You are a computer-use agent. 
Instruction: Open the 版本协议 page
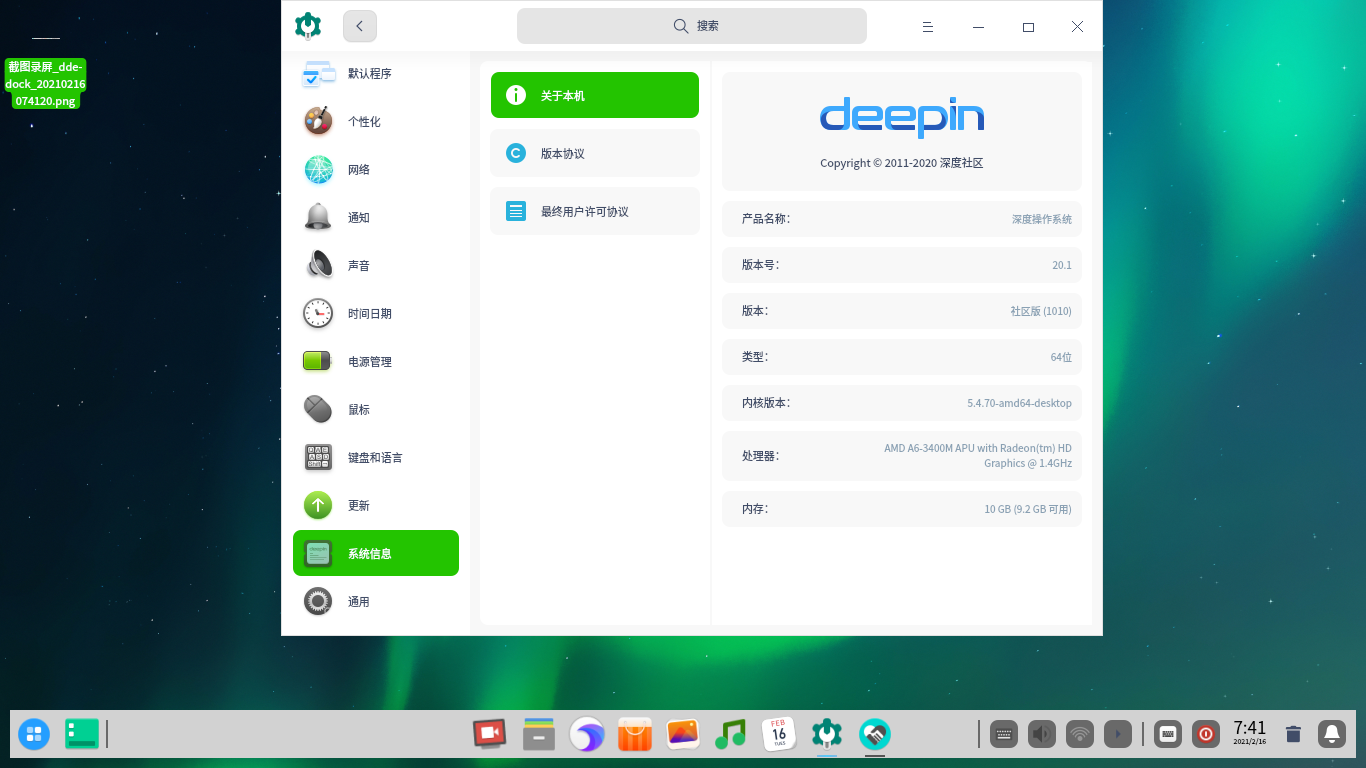(595, 153)
